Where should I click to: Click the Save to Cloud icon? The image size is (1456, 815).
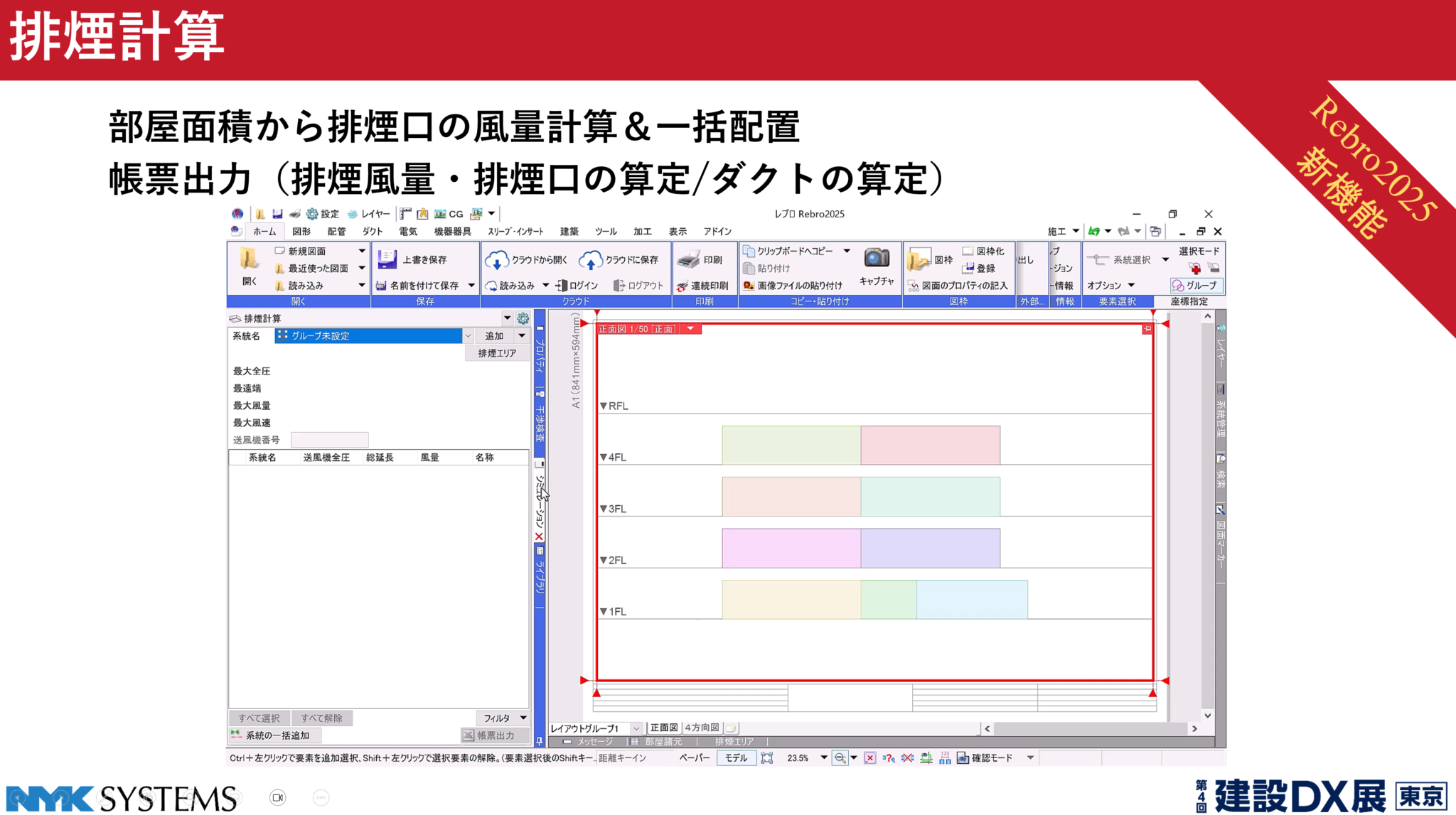coord(590,261)
